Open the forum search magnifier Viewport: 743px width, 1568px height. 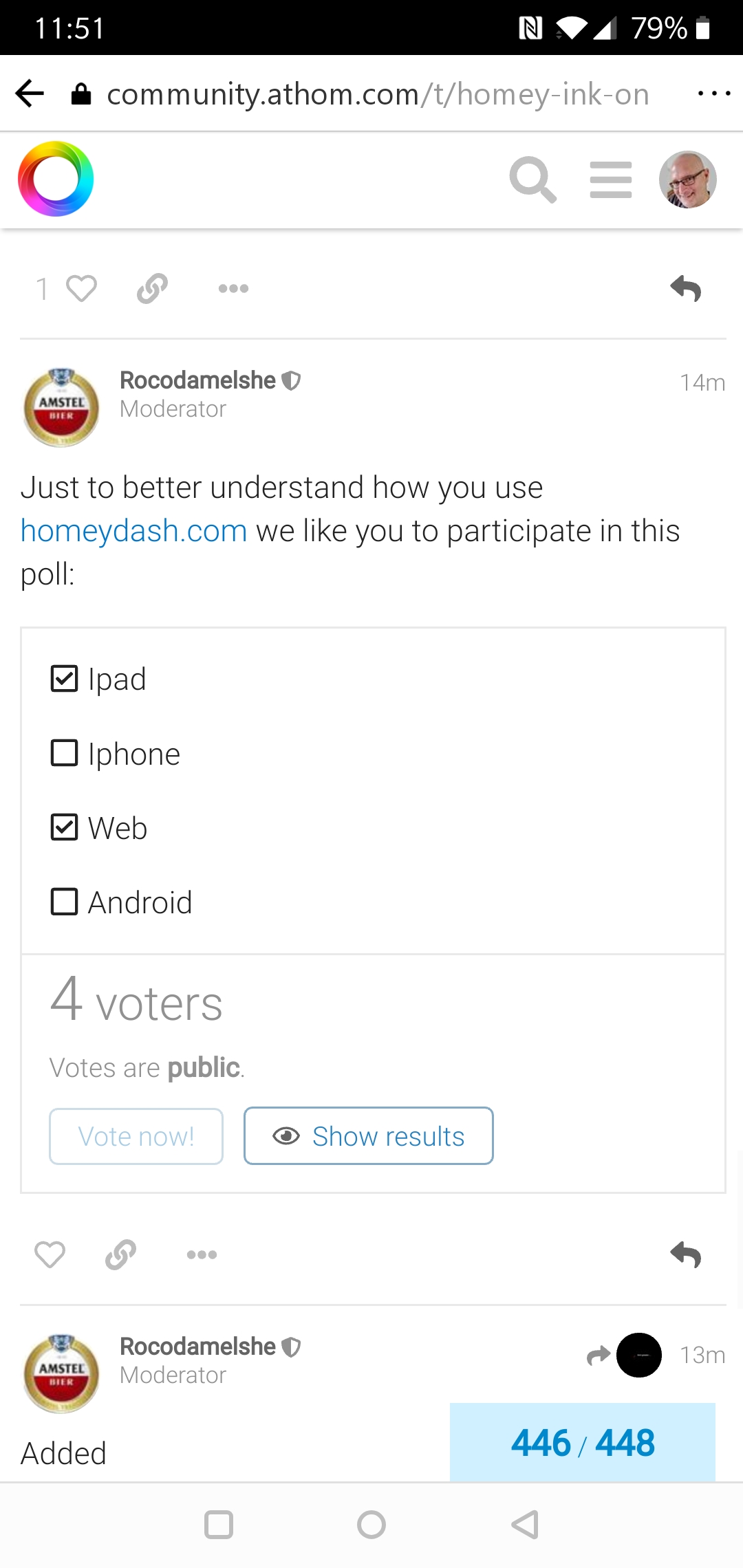tap(532, 179)
